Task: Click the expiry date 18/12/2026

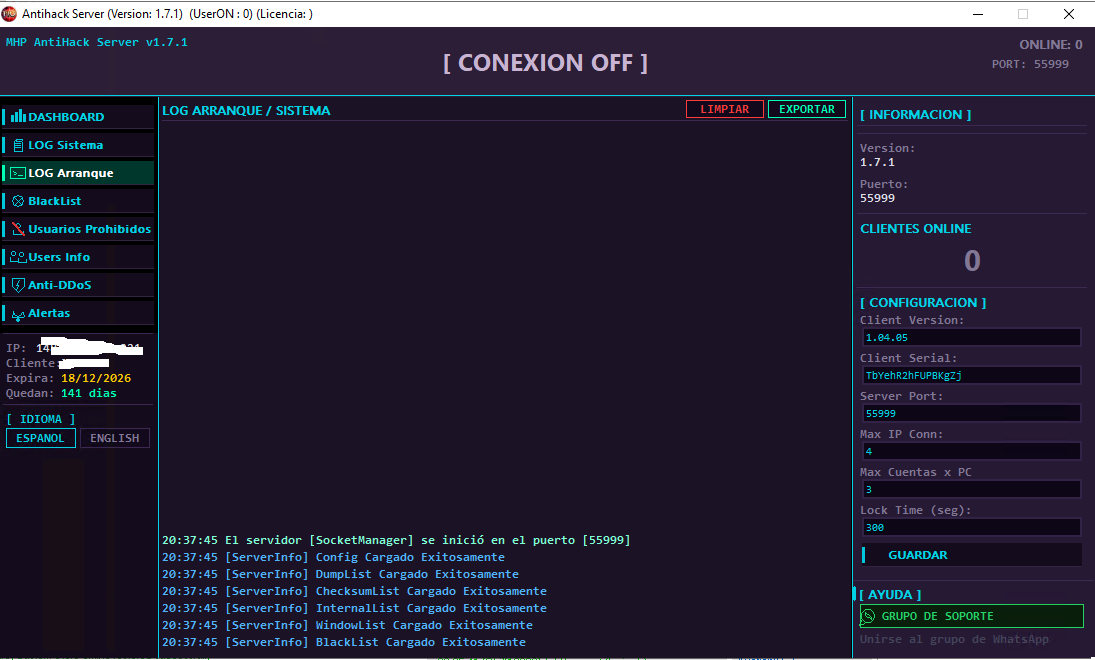Action: coord(96,378)
